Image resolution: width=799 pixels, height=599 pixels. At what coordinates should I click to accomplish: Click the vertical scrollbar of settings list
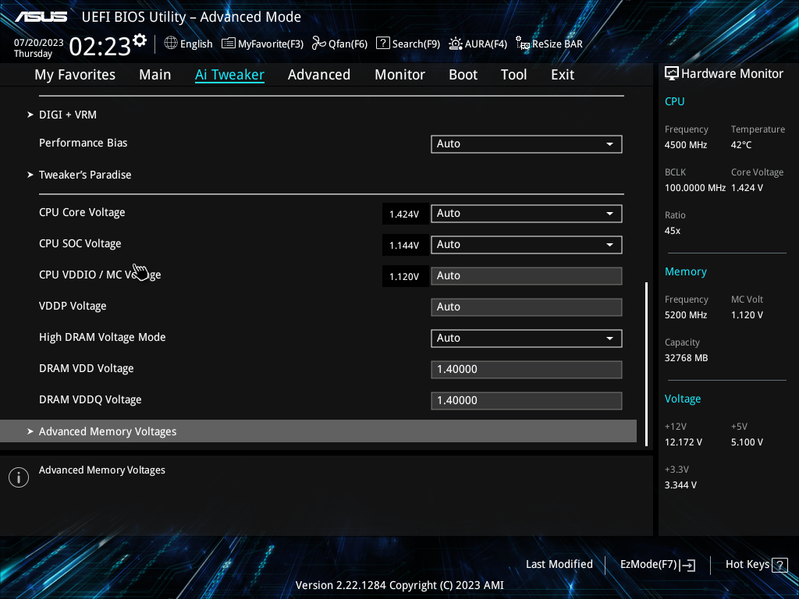click(x=647, y=364)
